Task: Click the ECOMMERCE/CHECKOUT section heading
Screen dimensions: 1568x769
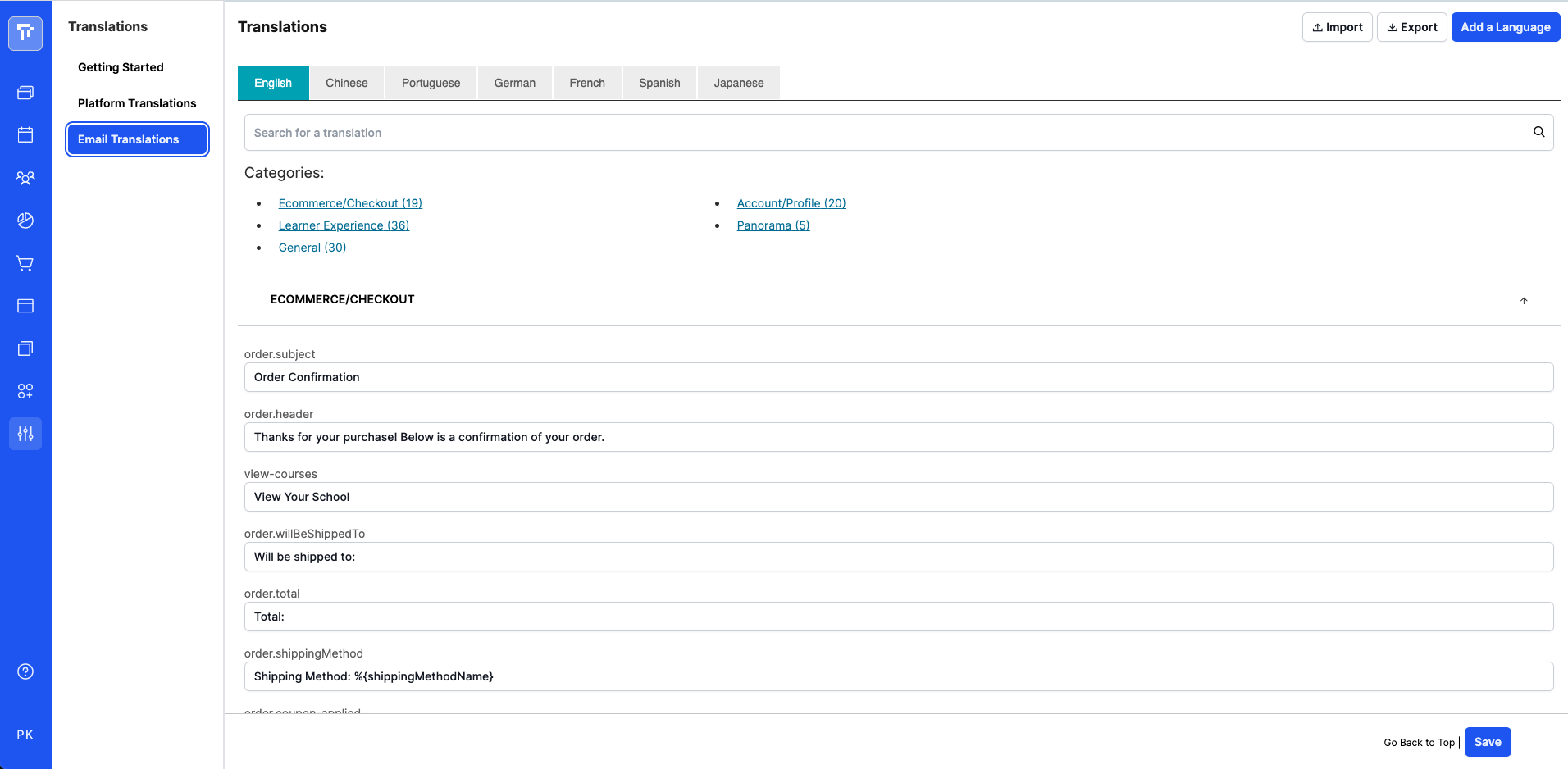Action: pyautogui.click(x=342, y=299)
